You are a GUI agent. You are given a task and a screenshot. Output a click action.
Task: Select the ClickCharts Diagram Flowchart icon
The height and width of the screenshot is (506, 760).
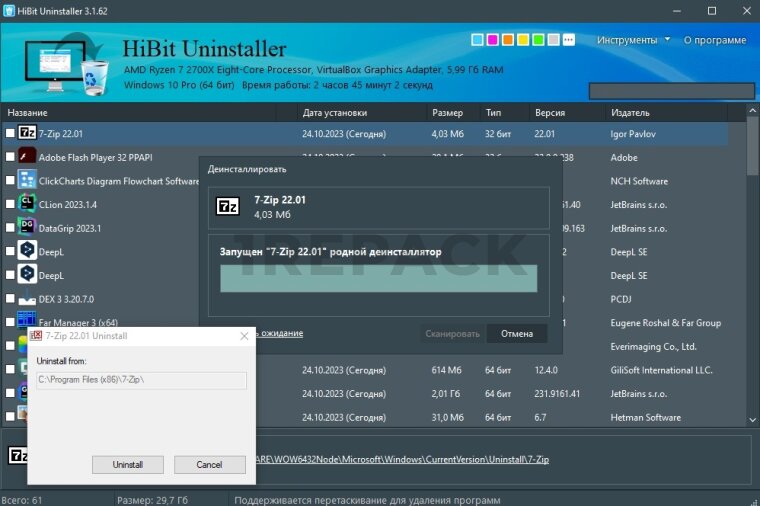click(28, 181)
